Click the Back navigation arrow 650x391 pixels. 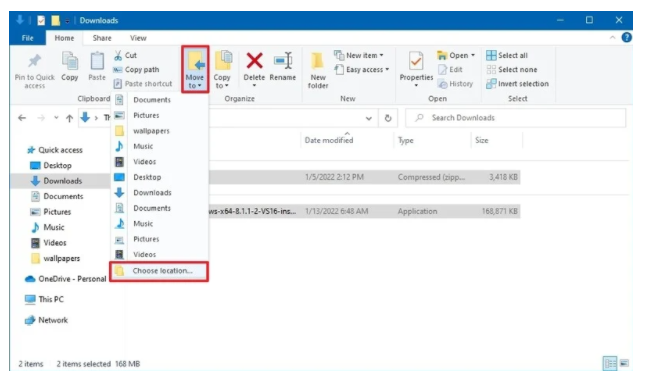22,118
